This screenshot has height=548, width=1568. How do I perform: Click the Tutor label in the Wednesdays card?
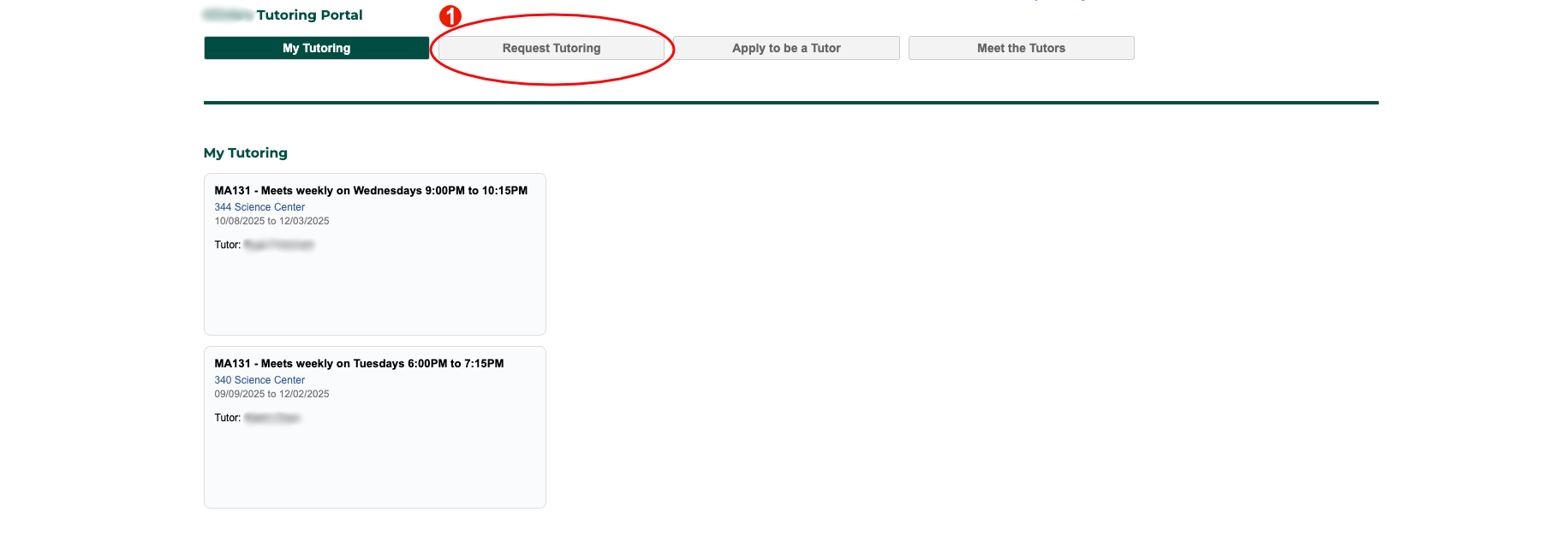227,245
